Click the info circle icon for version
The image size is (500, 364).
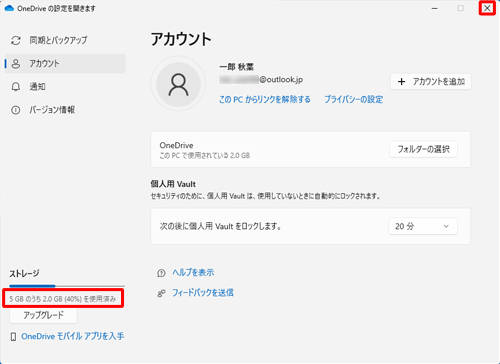(x=16, y=110)
